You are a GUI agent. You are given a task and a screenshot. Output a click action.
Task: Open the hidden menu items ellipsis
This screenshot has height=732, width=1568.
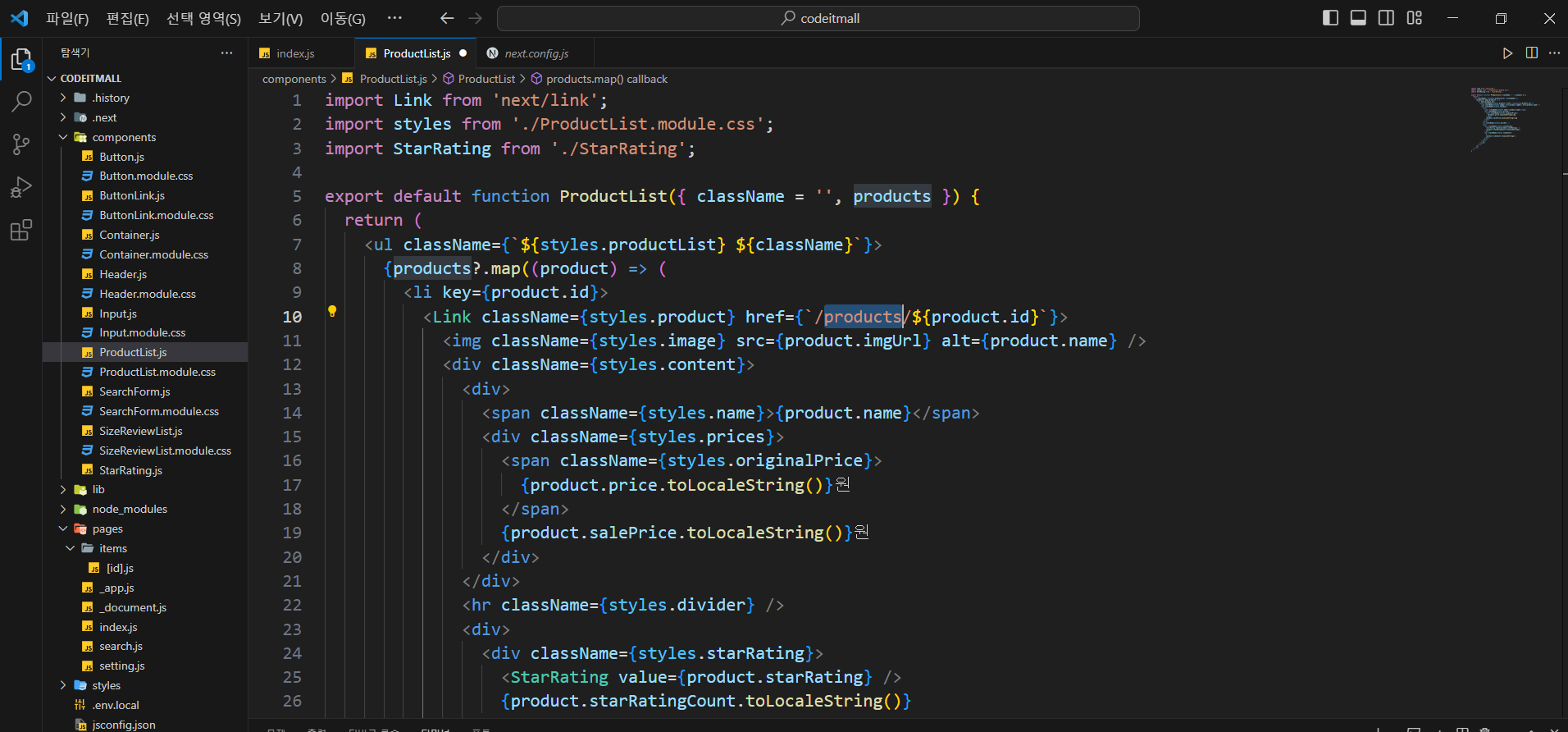pyautogui.click(x=394, y=18)
